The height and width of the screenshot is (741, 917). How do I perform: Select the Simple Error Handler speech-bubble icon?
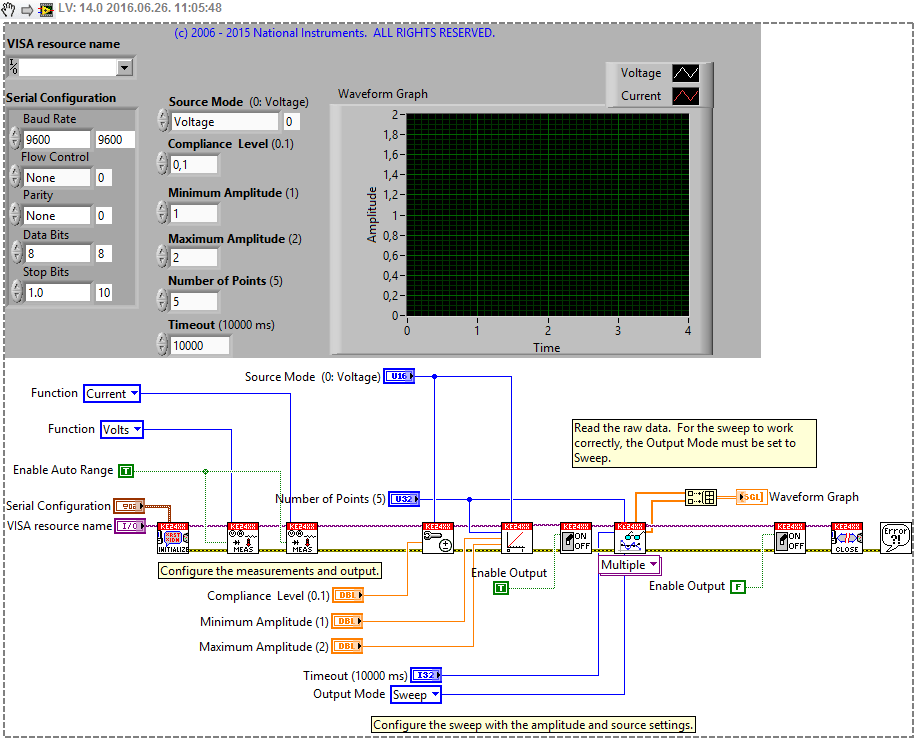pyautogui.click(x=895, y=536)
